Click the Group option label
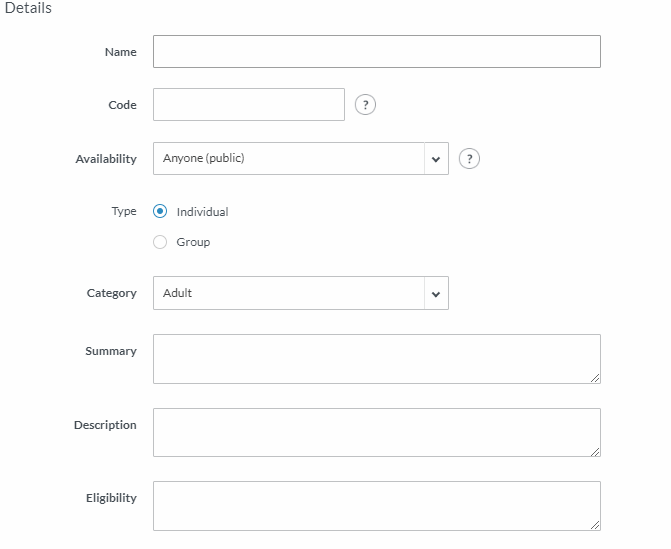Viewport: 671px width, 549px height. (x=193, y=242)
